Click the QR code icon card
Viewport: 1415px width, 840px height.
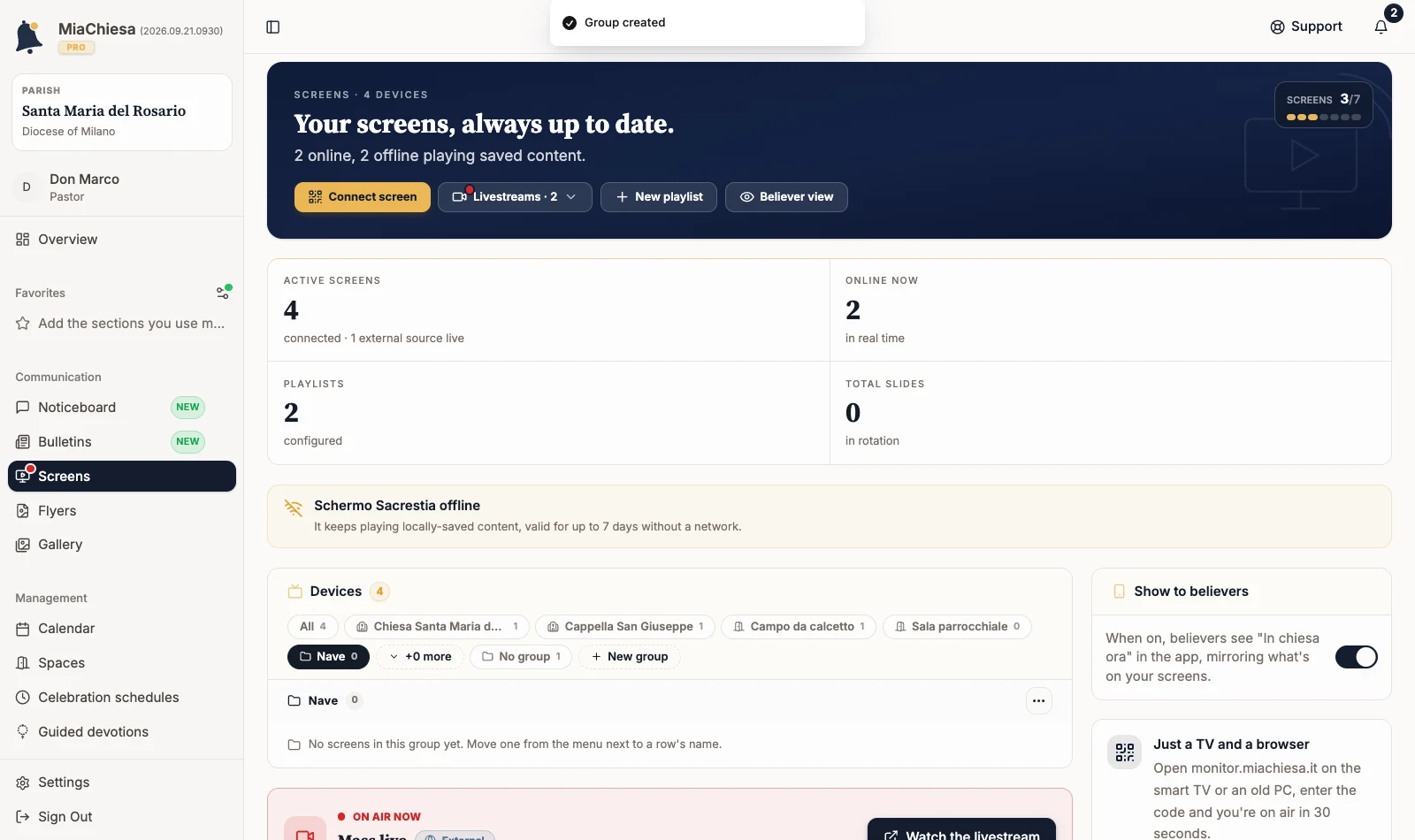pos(1125,752)
